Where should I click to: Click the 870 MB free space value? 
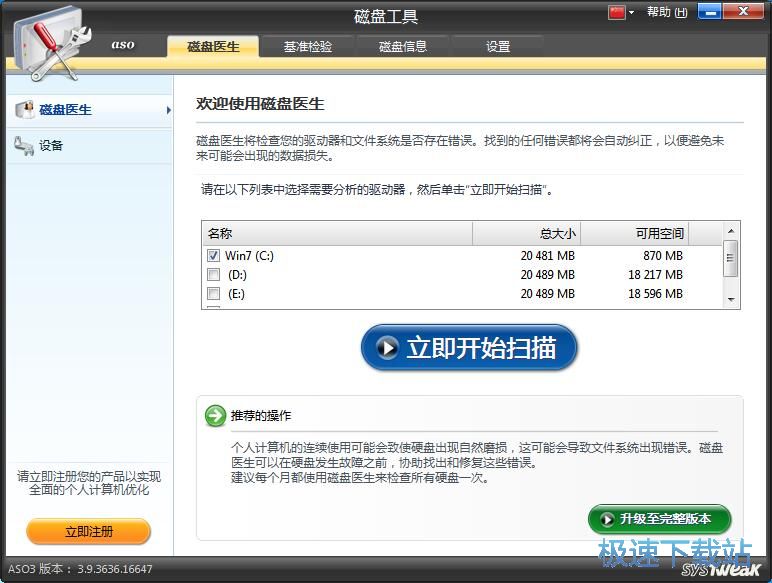point(663,256)
